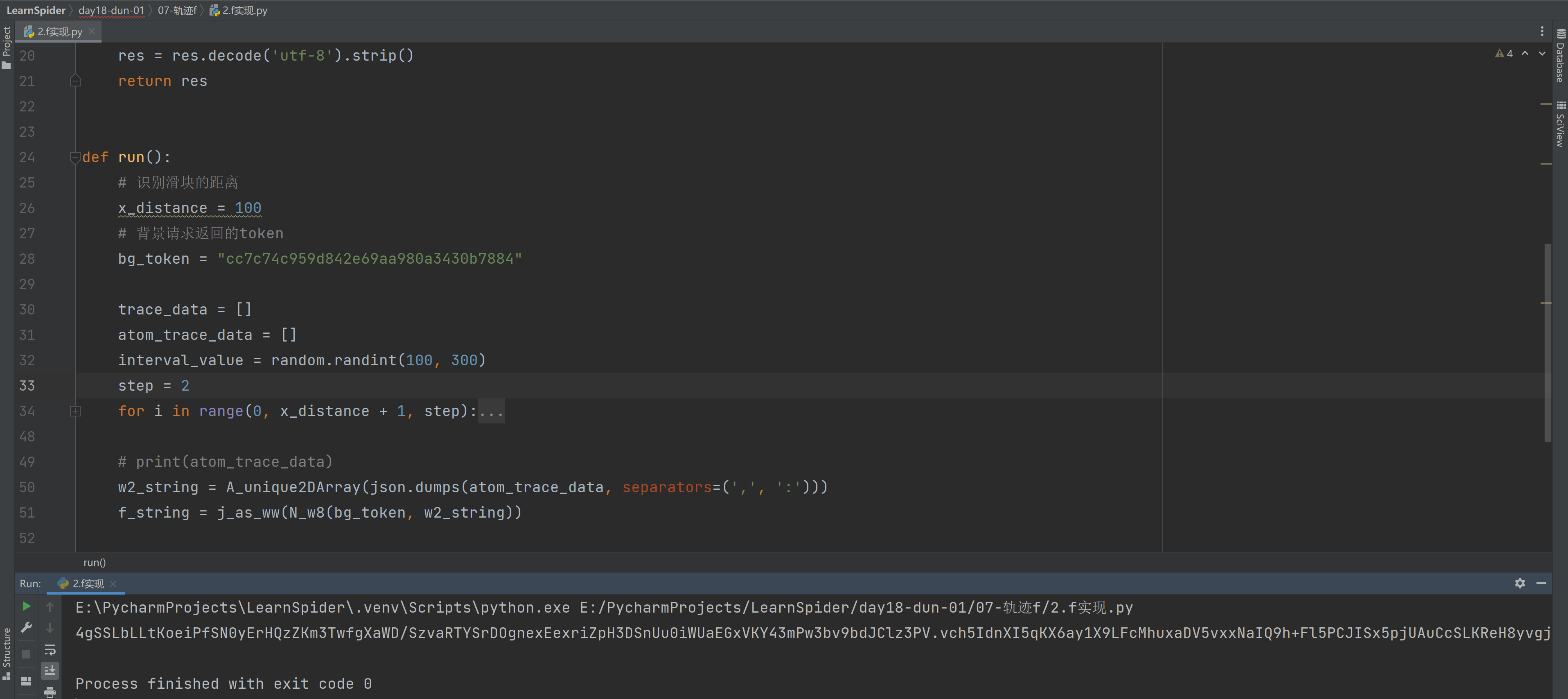This screenshot has height=699, width=1568.
Task: Expand the folded for loop on line 34
Action: [x=75, y=411]
